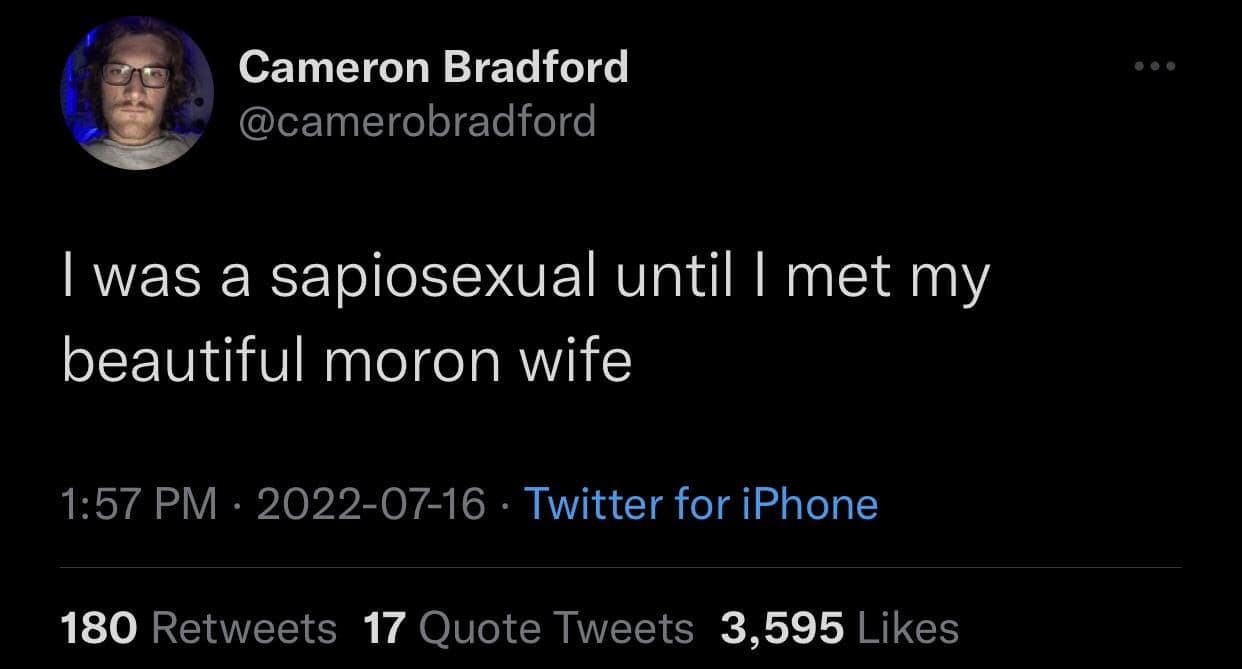Open Cameron Bradford's profile picture
The width and height of the screenshot is (1242, 669).
(x=137, y=94)
